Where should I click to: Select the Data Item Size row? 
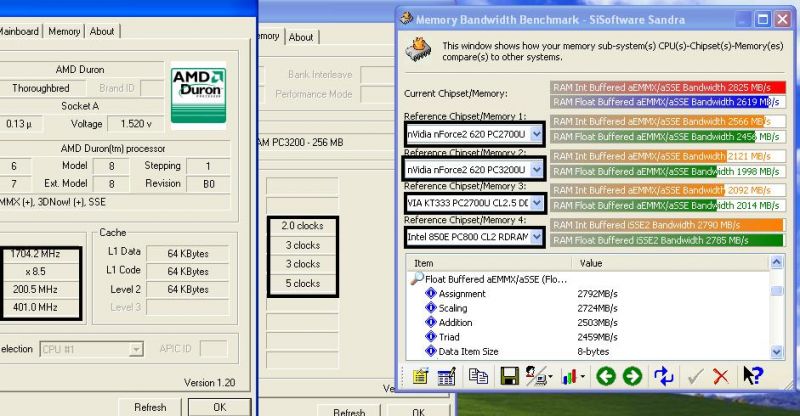[x=588, y=351]
